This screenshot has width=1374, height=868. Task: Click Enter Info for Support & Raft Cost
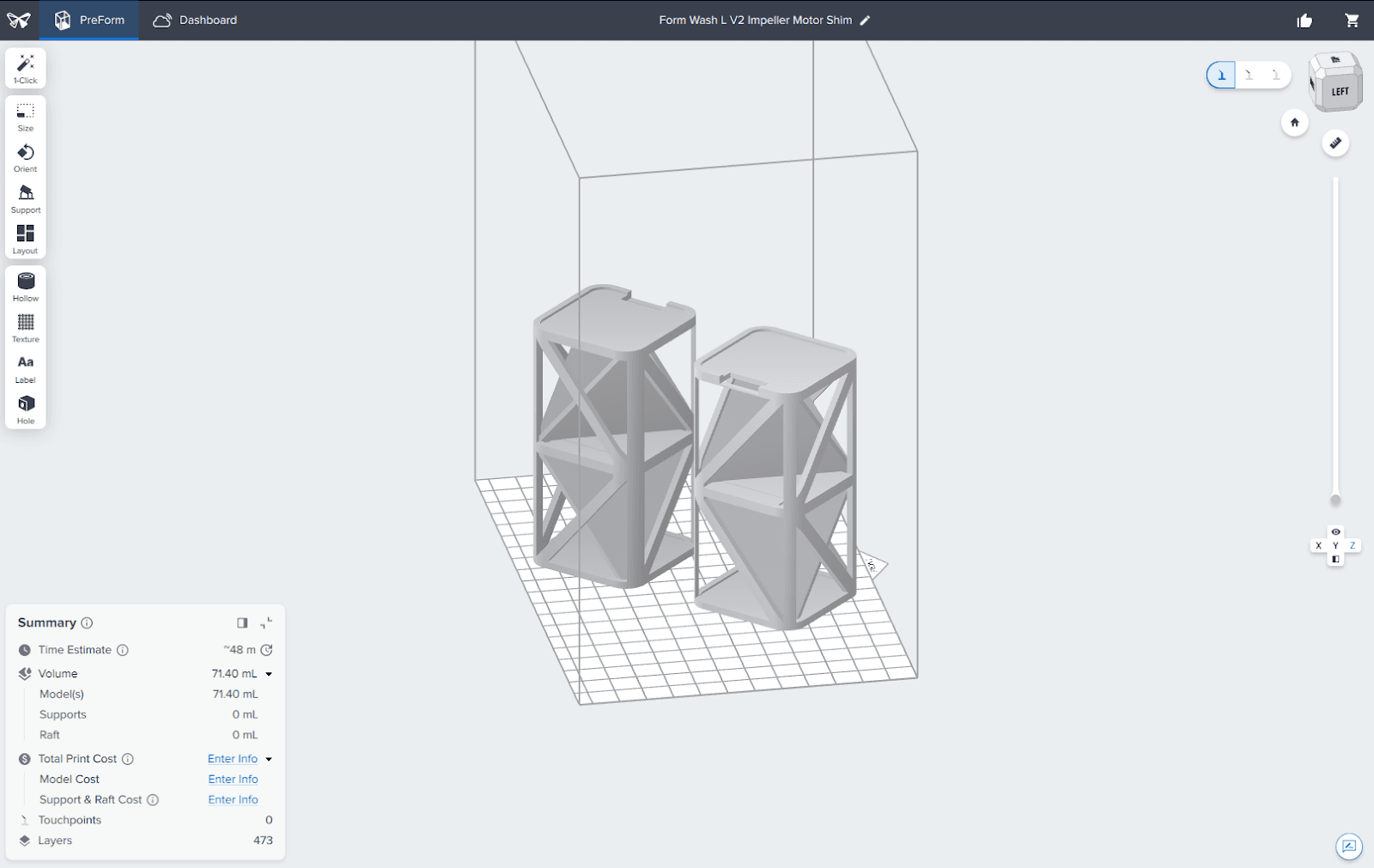click(x=233, y=800)
